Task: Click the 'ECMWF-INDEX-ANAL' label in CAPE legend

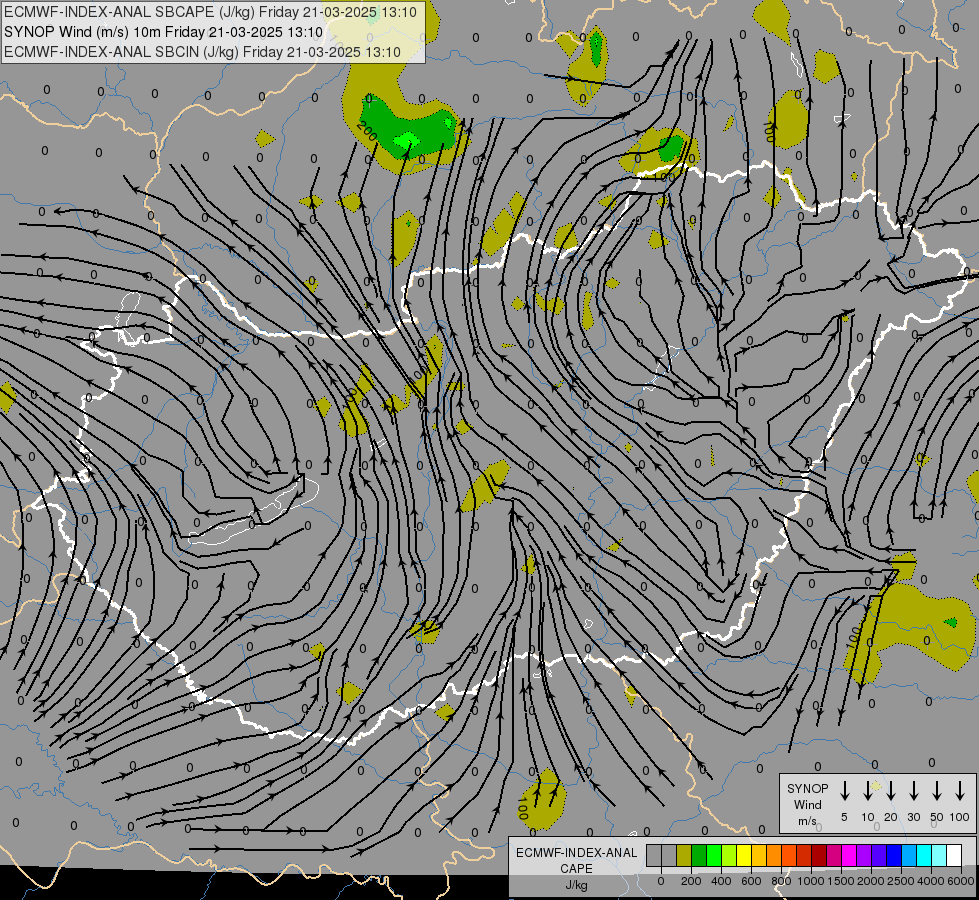Action: point(576,853)
